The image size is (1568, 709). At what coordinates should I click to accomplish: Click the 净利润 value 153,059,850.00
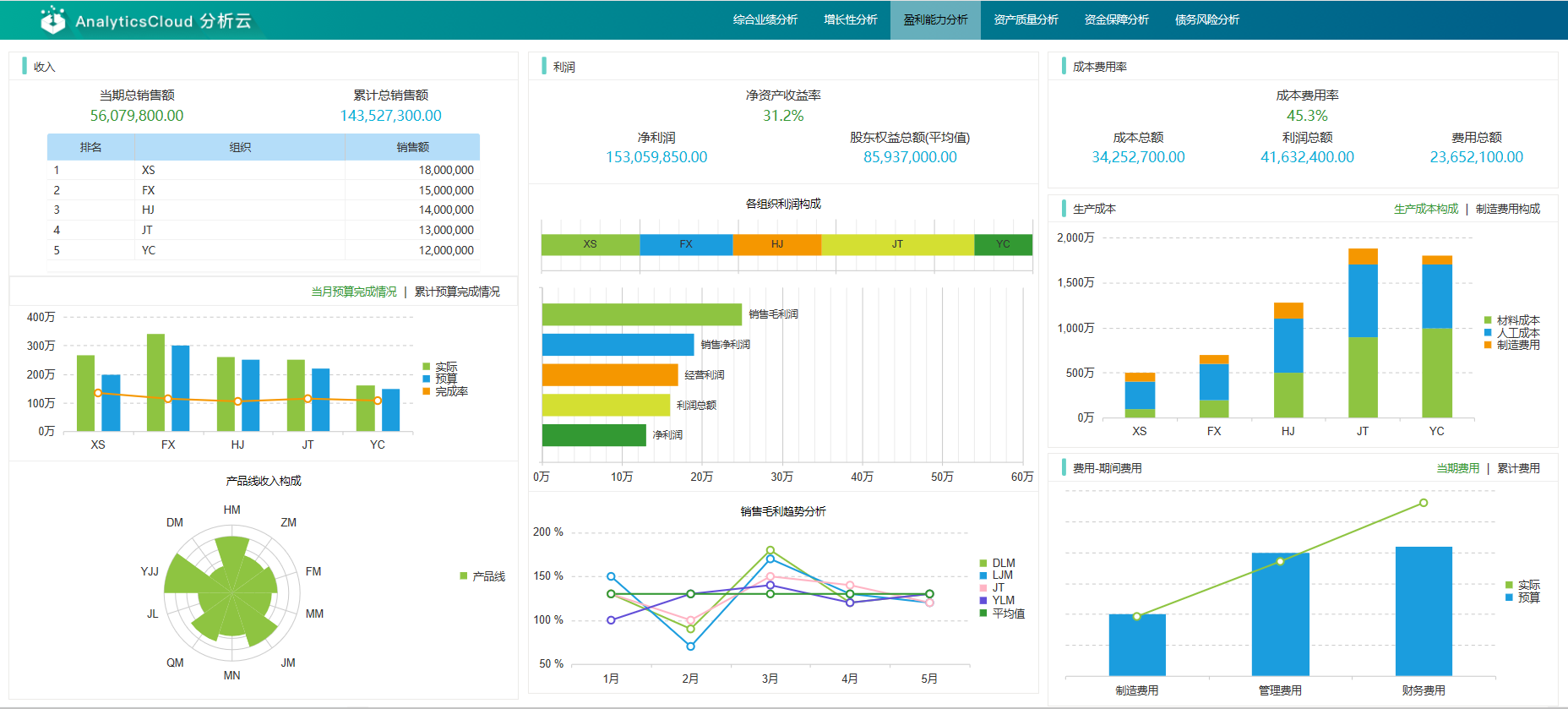656,157
